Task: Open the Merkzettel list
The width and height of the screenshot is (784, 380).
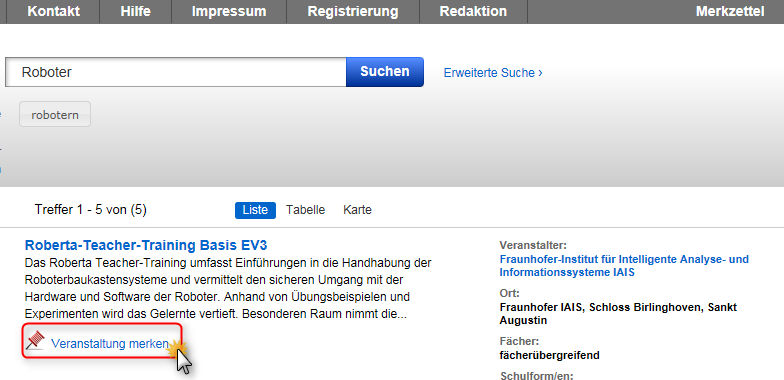Action: (x=730, y=12)
